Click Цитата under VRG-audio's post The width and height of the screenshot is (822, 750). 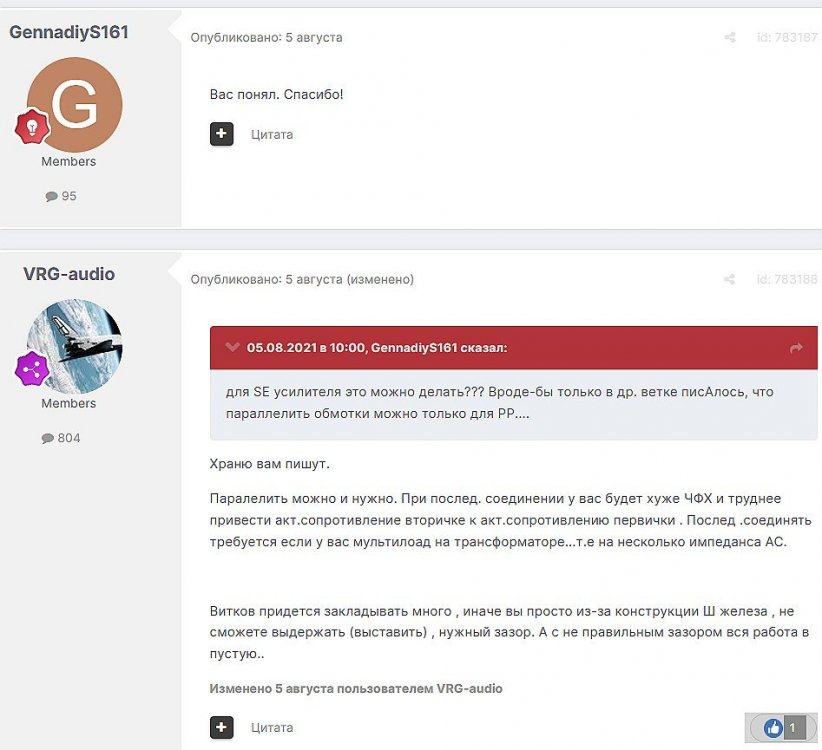[272, 727]
